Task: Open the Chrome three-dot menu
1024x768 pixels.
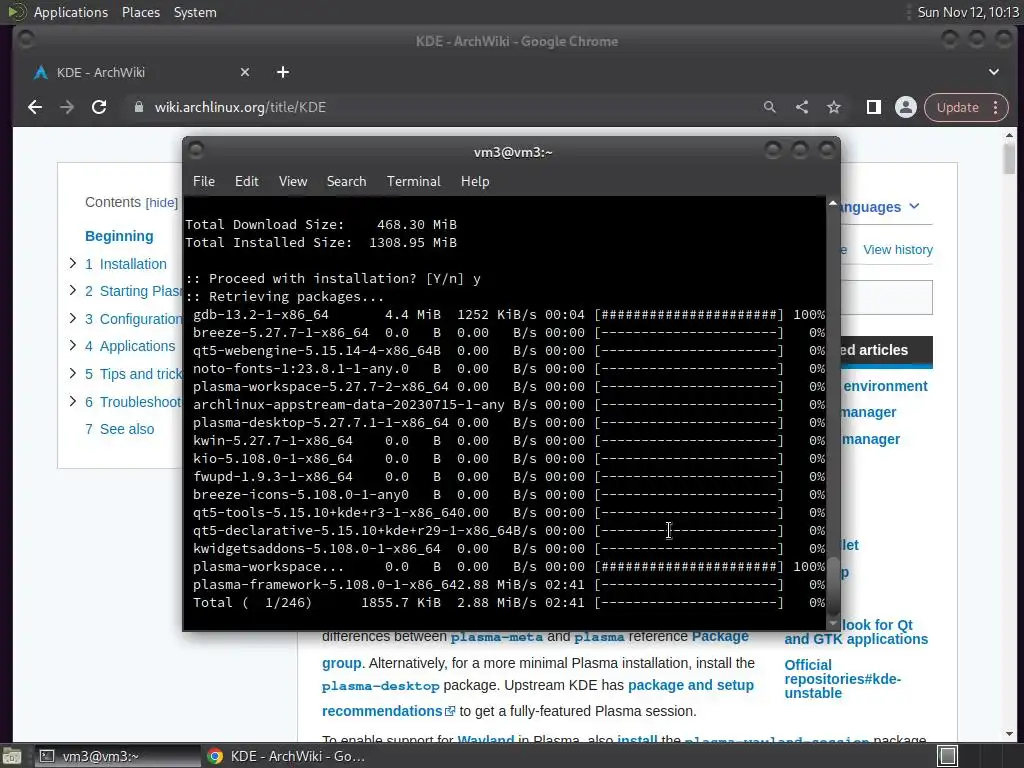Action: (996, 107)
